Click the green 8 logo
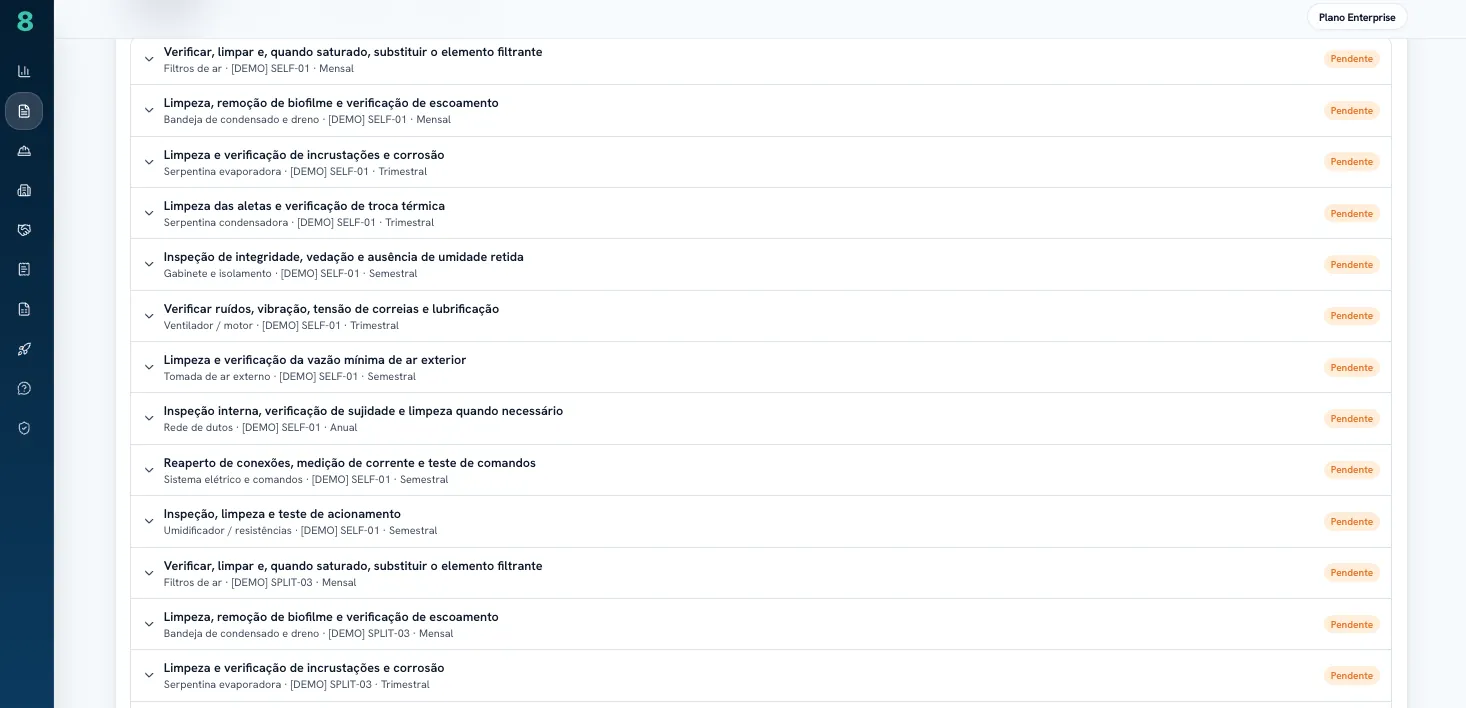 tap(25, 21)
